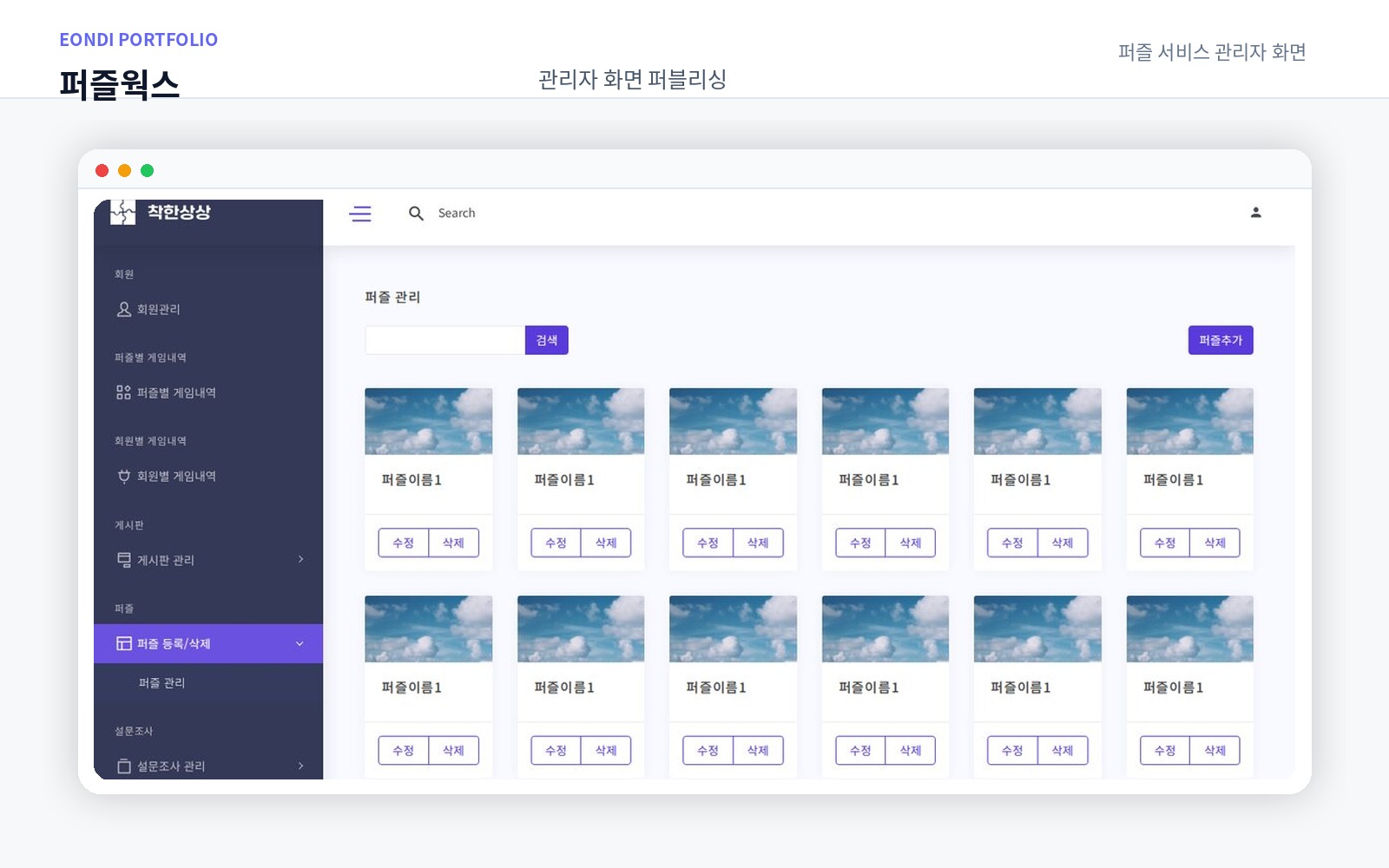Click the green maximize dot of the window

coord(147,171)
